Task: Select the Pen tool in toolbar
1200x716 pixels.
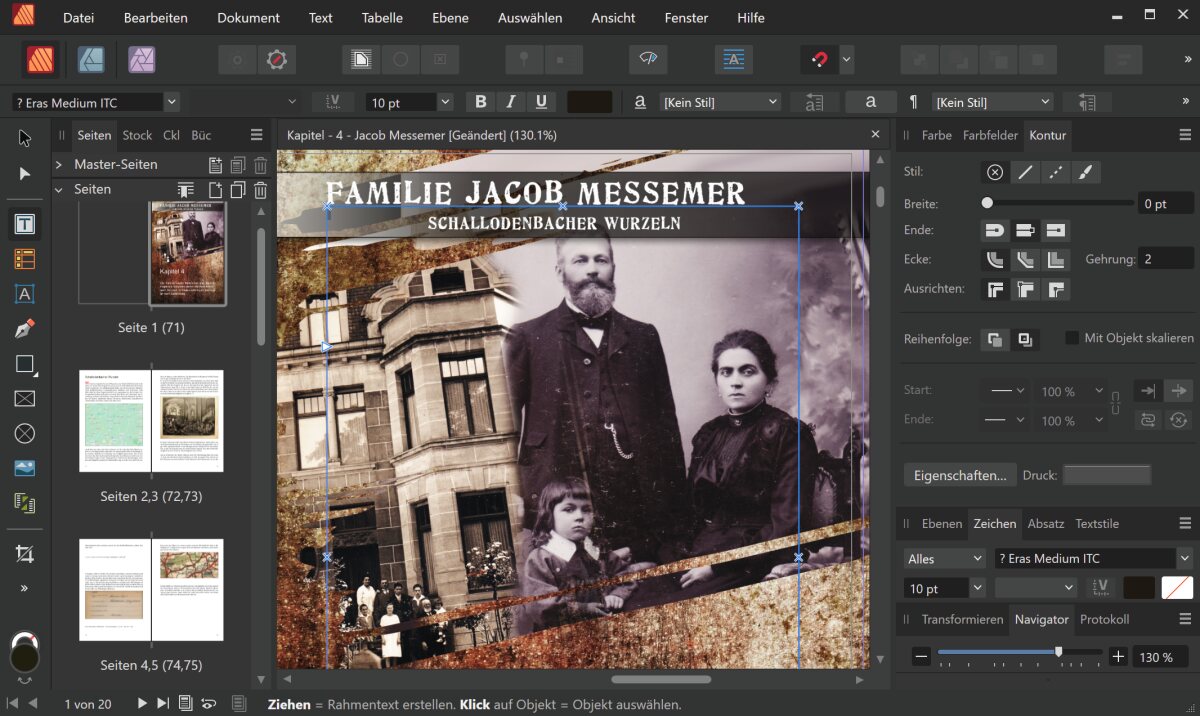Action: pyautogui.click(x=25, y=329)
